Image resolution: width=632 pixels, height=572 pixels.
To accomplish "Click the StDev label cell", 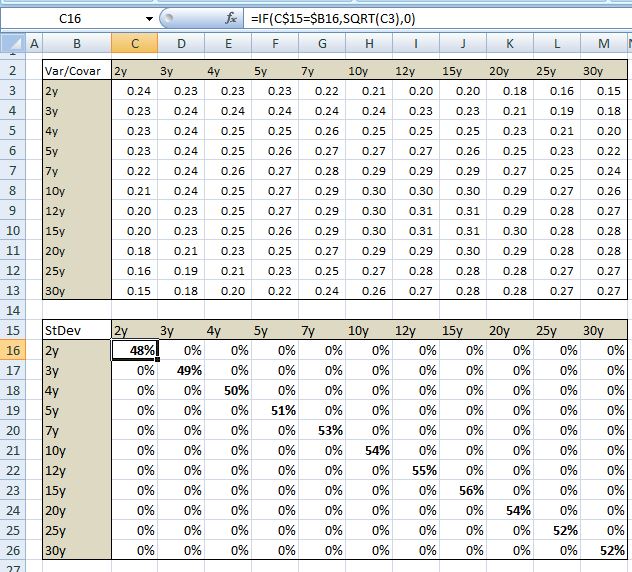I will coord(76,330).
